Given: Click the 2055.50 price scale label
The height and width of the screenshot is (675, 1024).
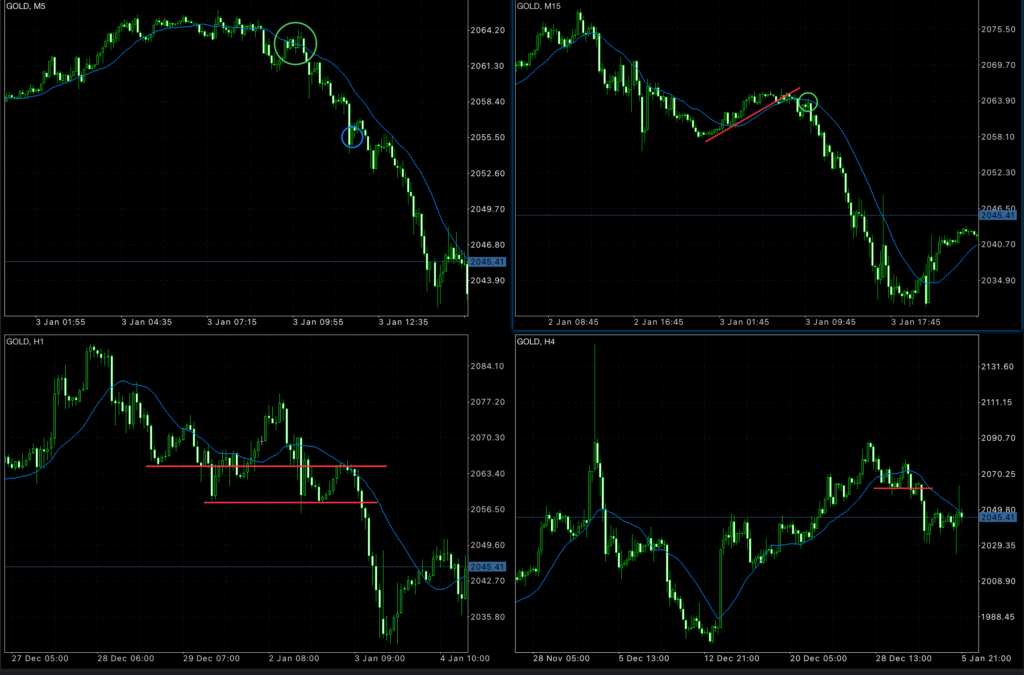Looking at the screenshot, I should coord(487,138).
